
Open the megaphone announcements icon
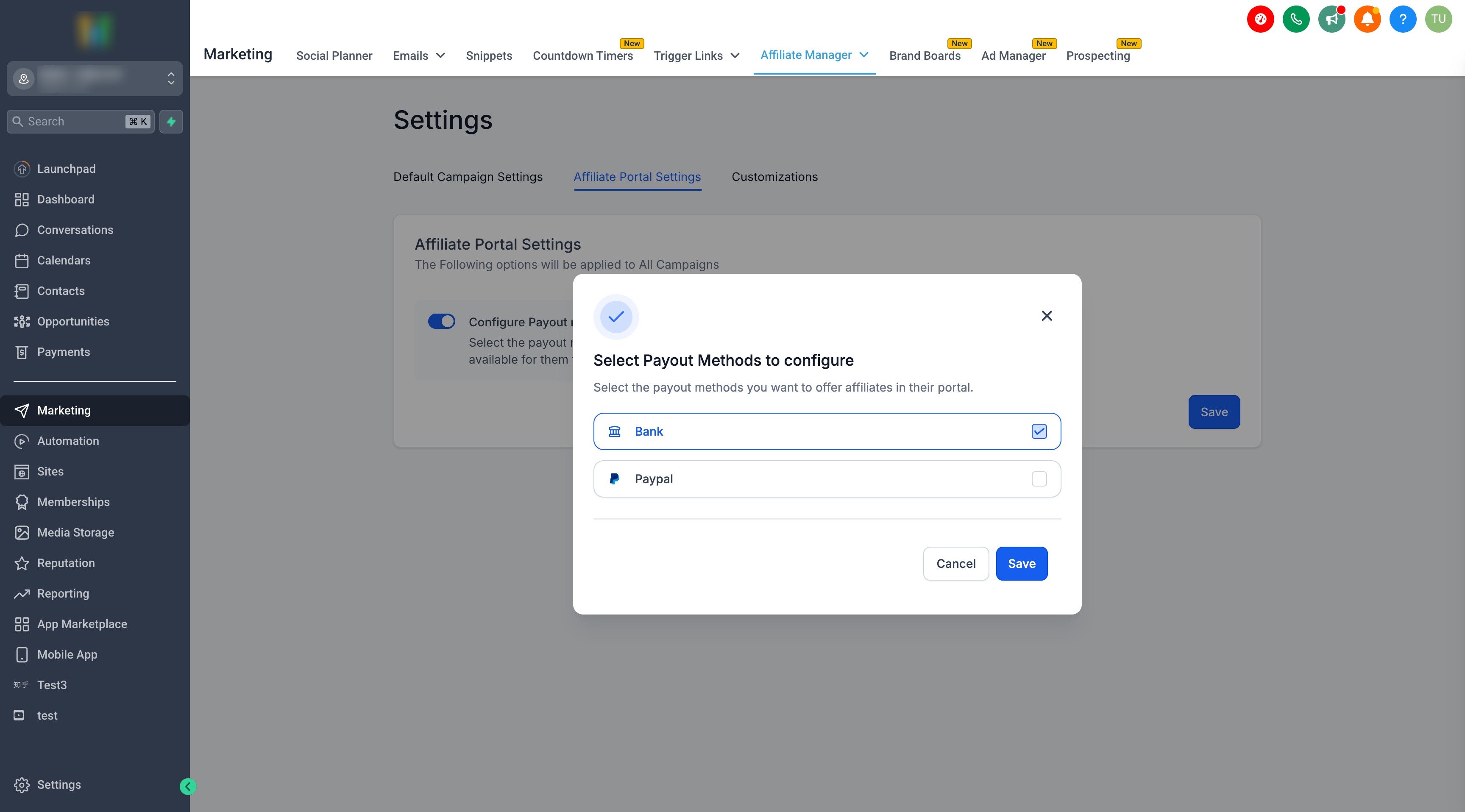pos(1331,19)
